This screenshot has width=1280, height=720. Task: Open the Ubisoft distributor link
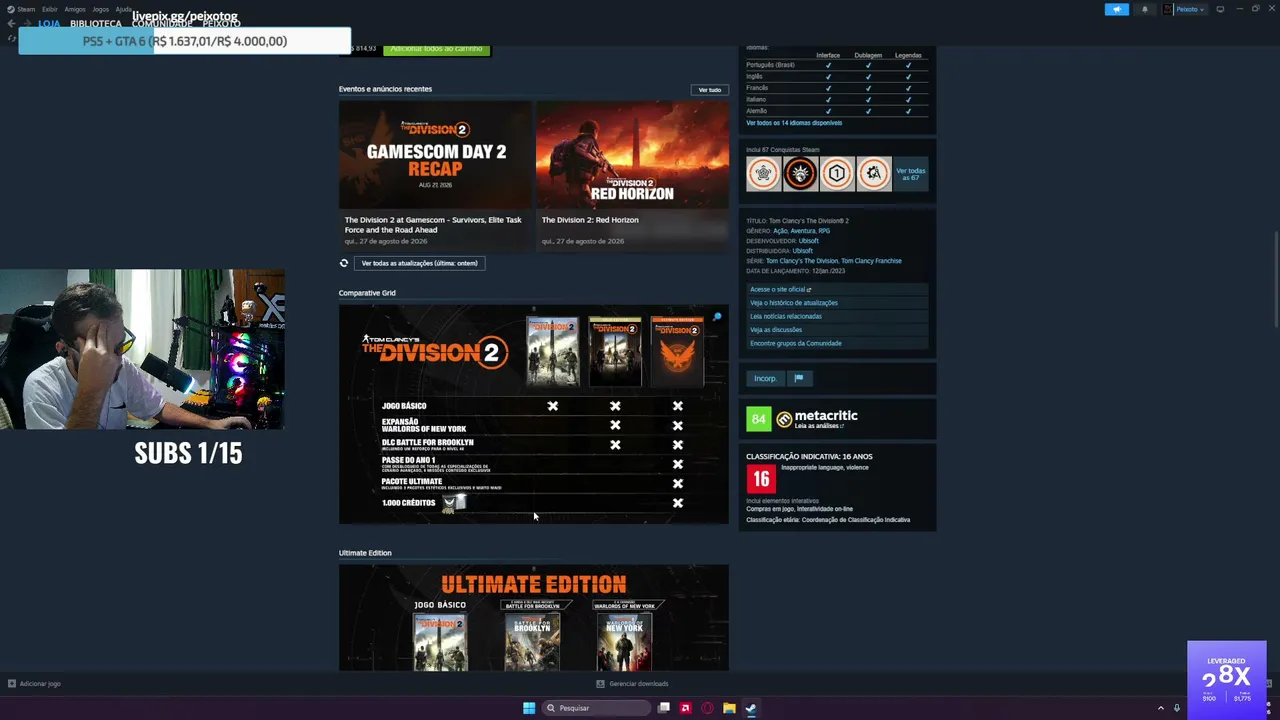pos(802,251)
